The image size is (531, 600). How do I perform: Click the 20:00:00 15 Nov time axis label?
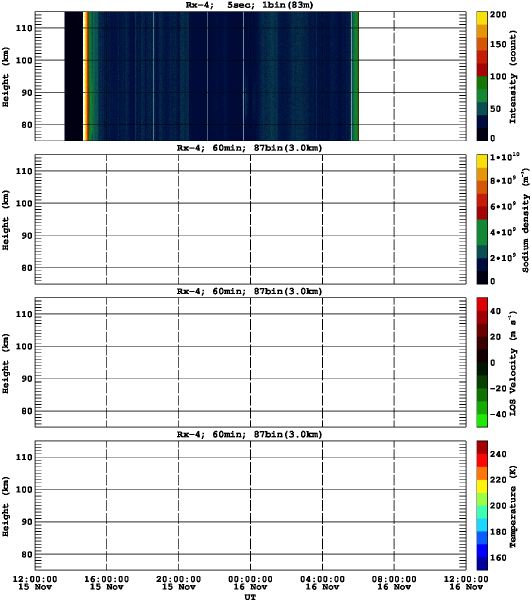point(178,583)
